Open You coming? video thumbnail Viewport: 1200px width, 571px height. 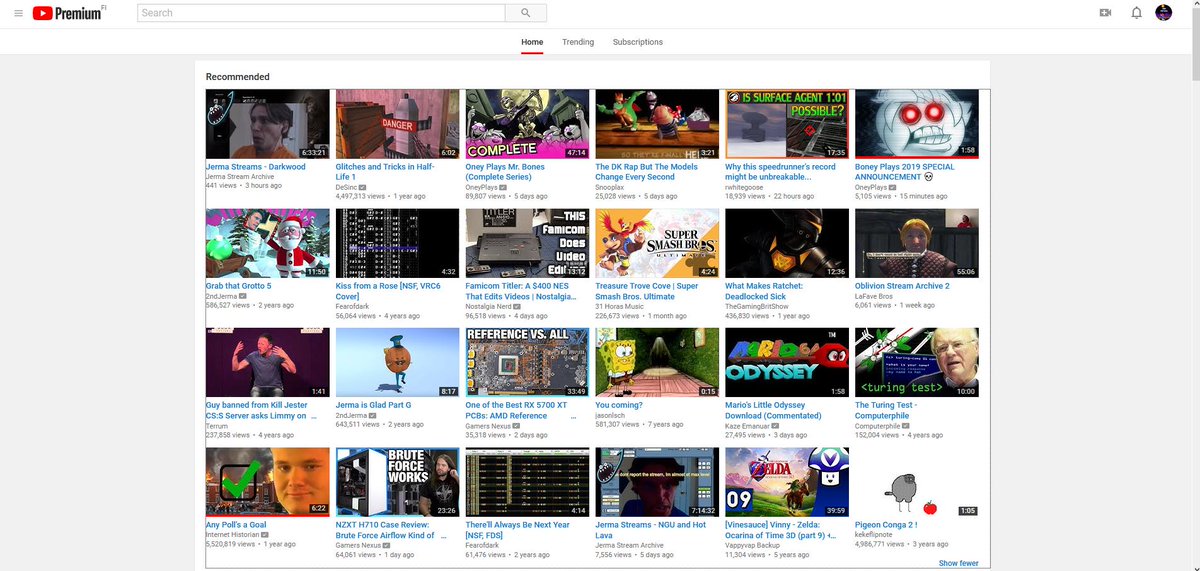[657, 362]
